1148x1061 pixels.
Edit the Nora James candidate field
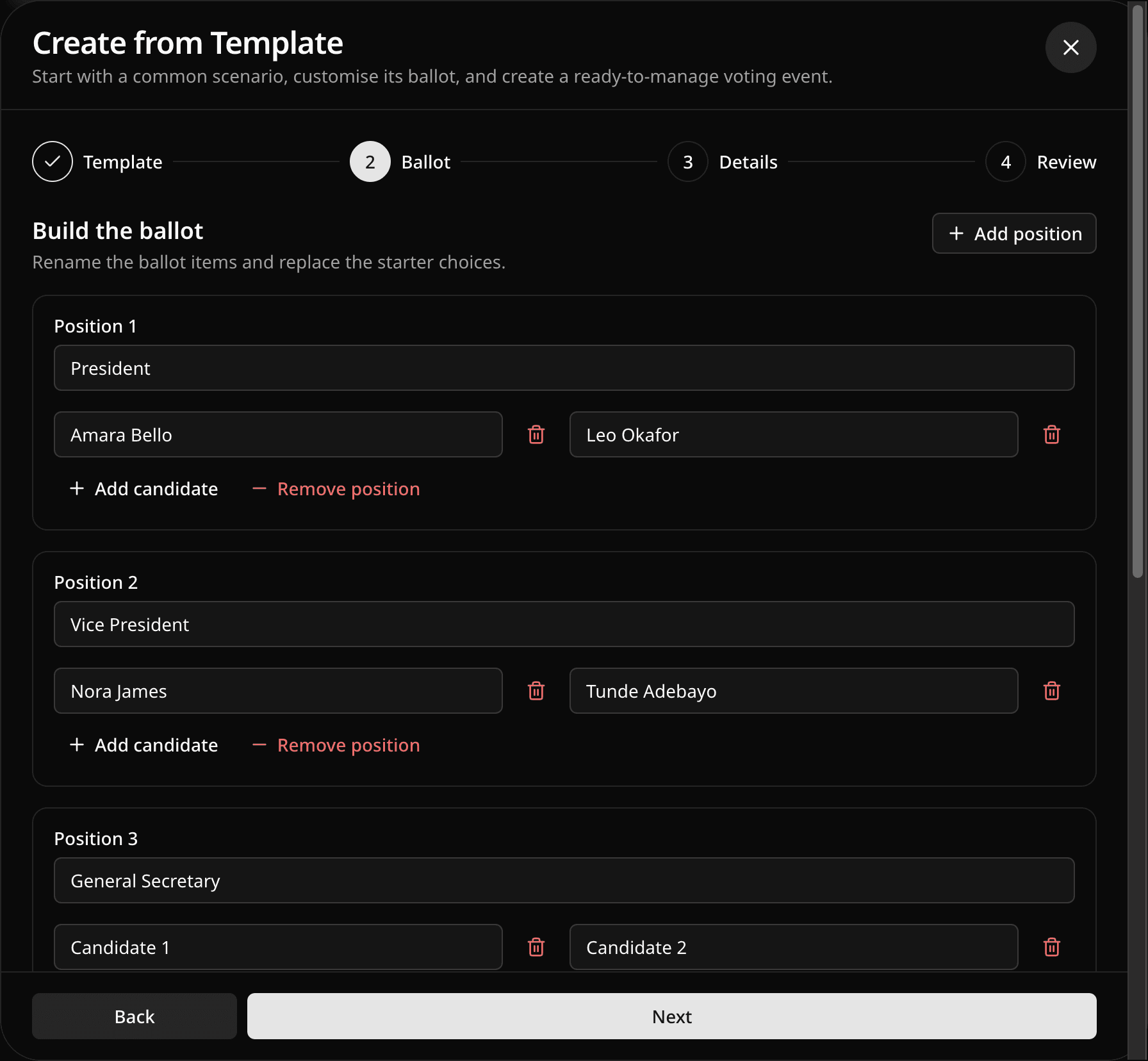(278, 691)
